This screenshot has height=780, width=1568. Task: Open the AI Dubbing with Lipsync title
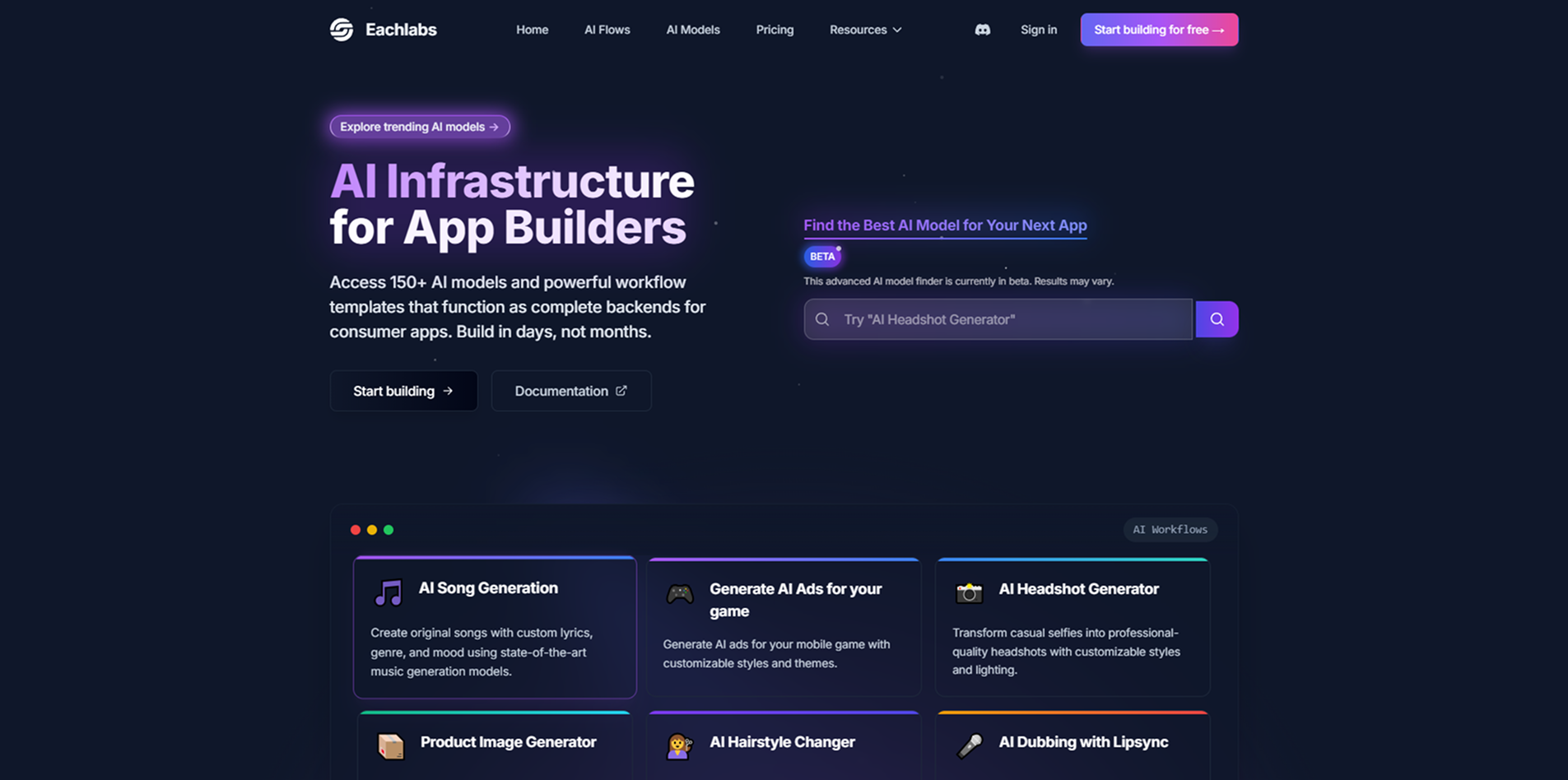(x=1083, y=742)
